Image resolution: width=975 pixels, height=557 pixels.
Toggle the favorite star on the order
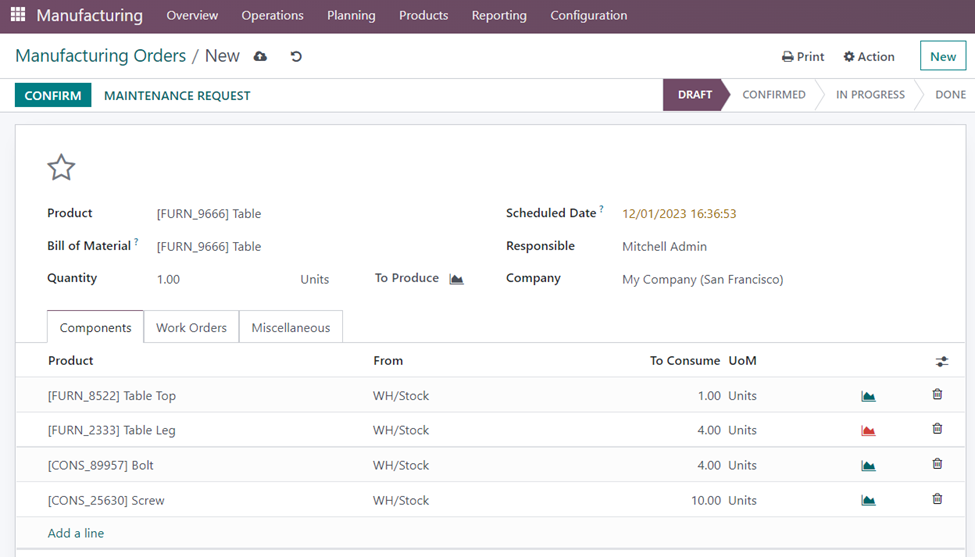61,168
